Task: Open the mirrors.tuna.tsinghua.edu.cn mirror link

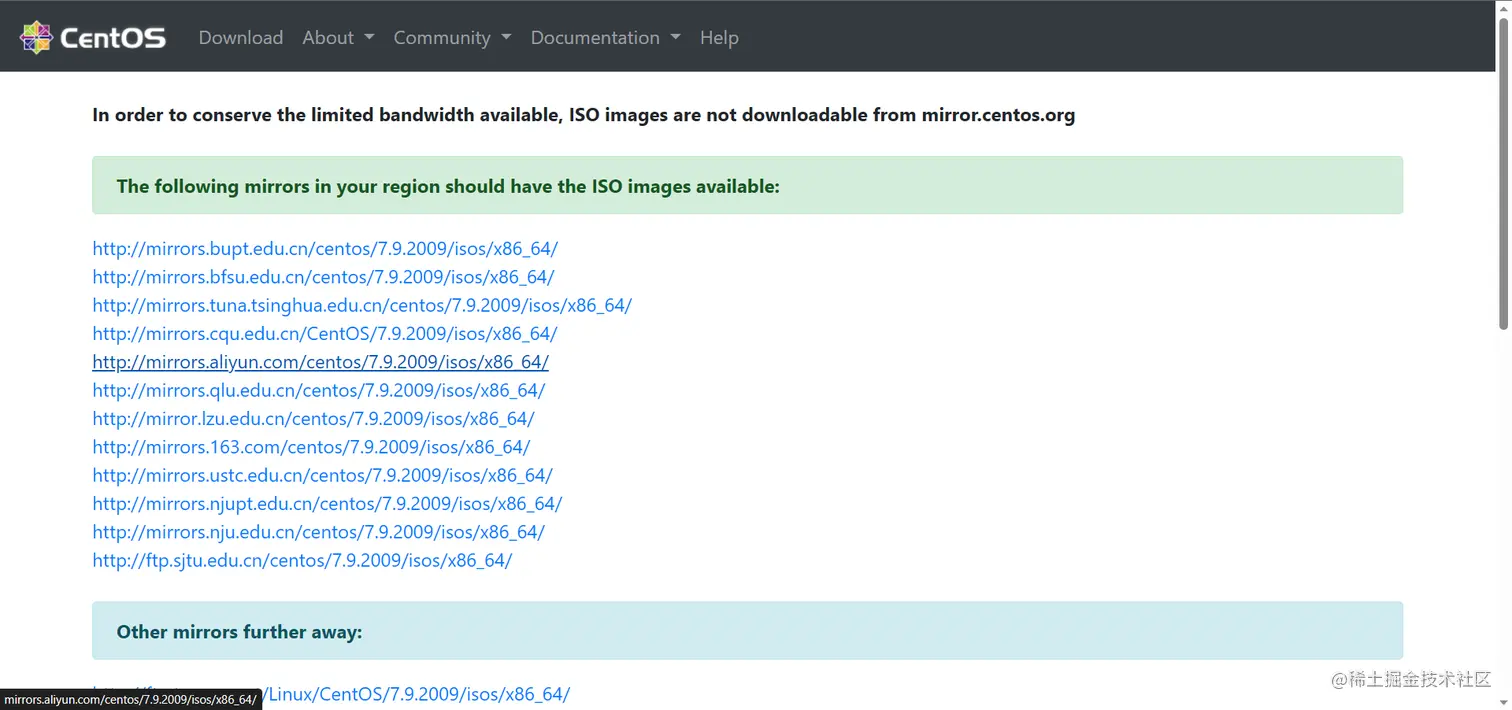Action: (x=362, y=305)
